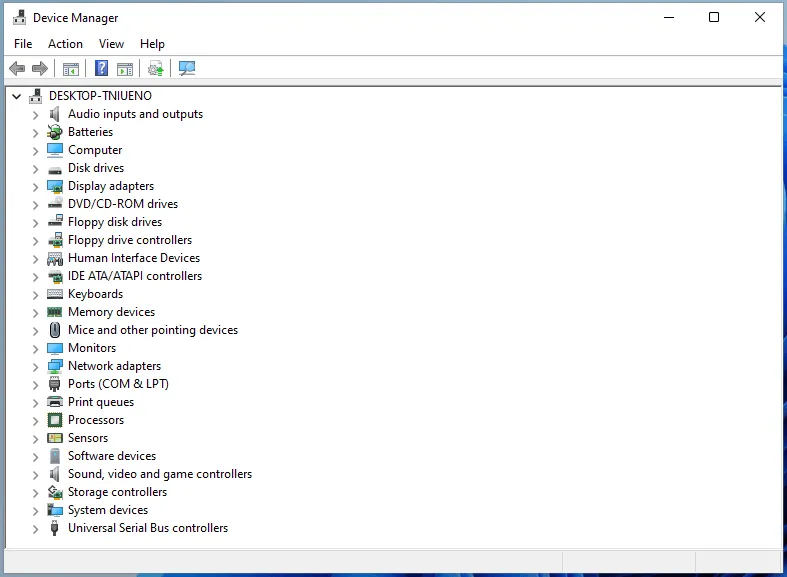This screenshot has width=787, height=577.
Task: Click the Processors chip icon
Action: click(55, 420)
